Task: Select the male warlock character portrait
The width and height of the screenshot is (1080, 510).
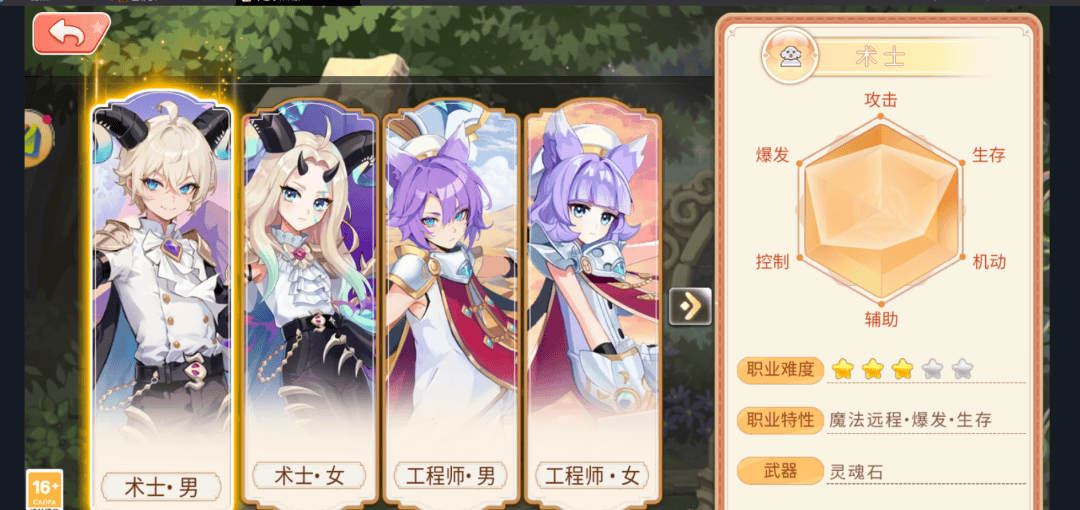Action: point(163,296)
